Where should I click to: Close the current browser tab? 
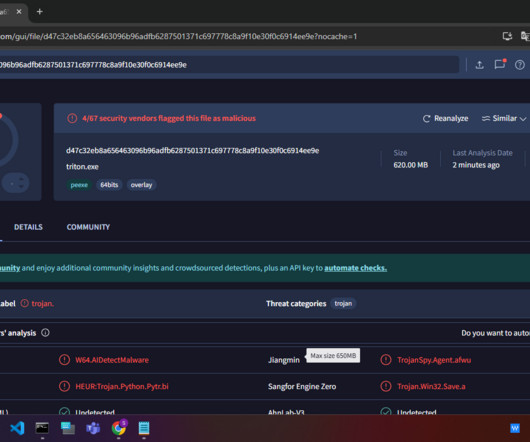pos(19,11)
